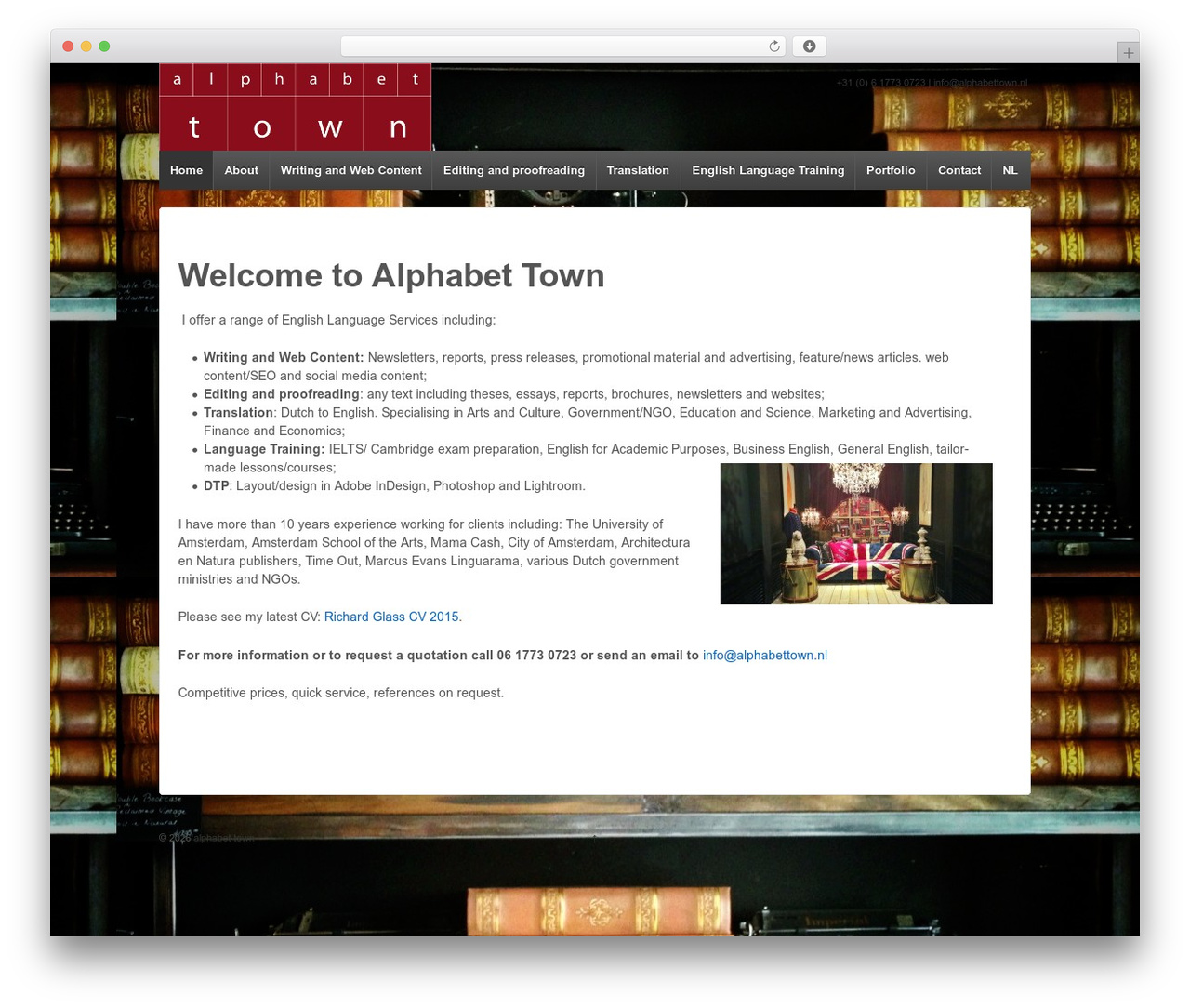Focus the browser address bar
This screenshot has width=1190, height=1008.
pyautogui.click(x=562, y=46)
